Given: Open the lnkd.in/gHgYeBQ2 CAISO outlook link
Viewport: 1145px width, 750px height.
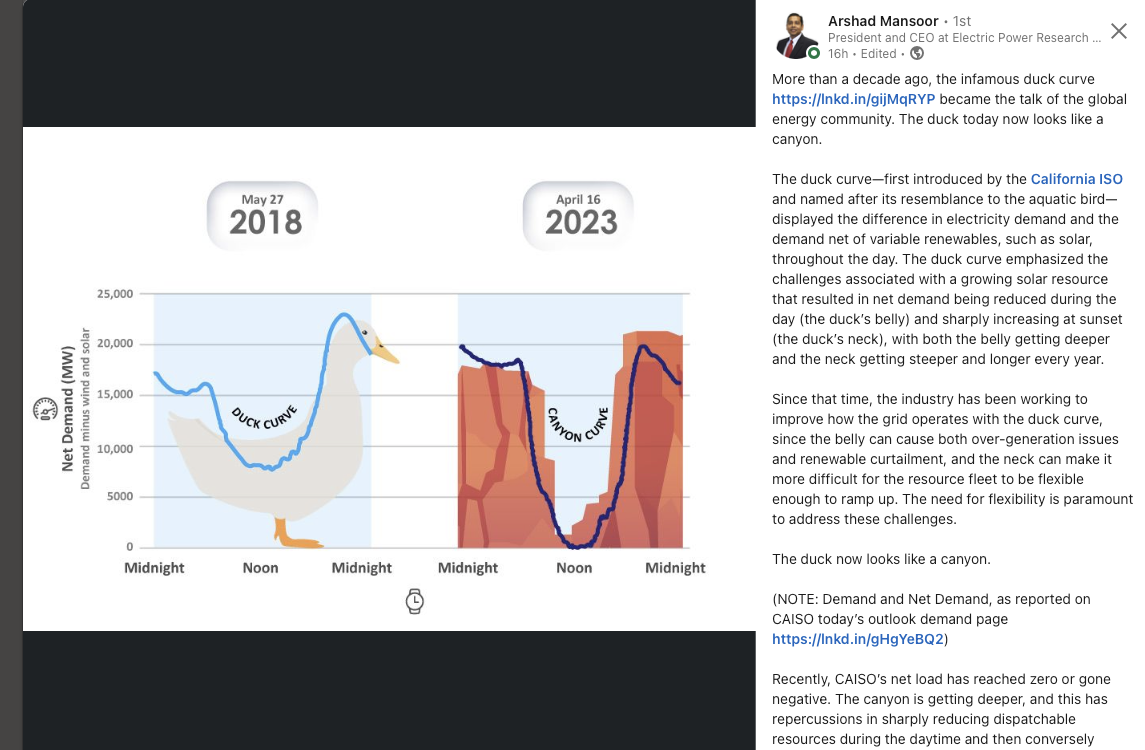Looking at the screenshot, I should [858, 639].
